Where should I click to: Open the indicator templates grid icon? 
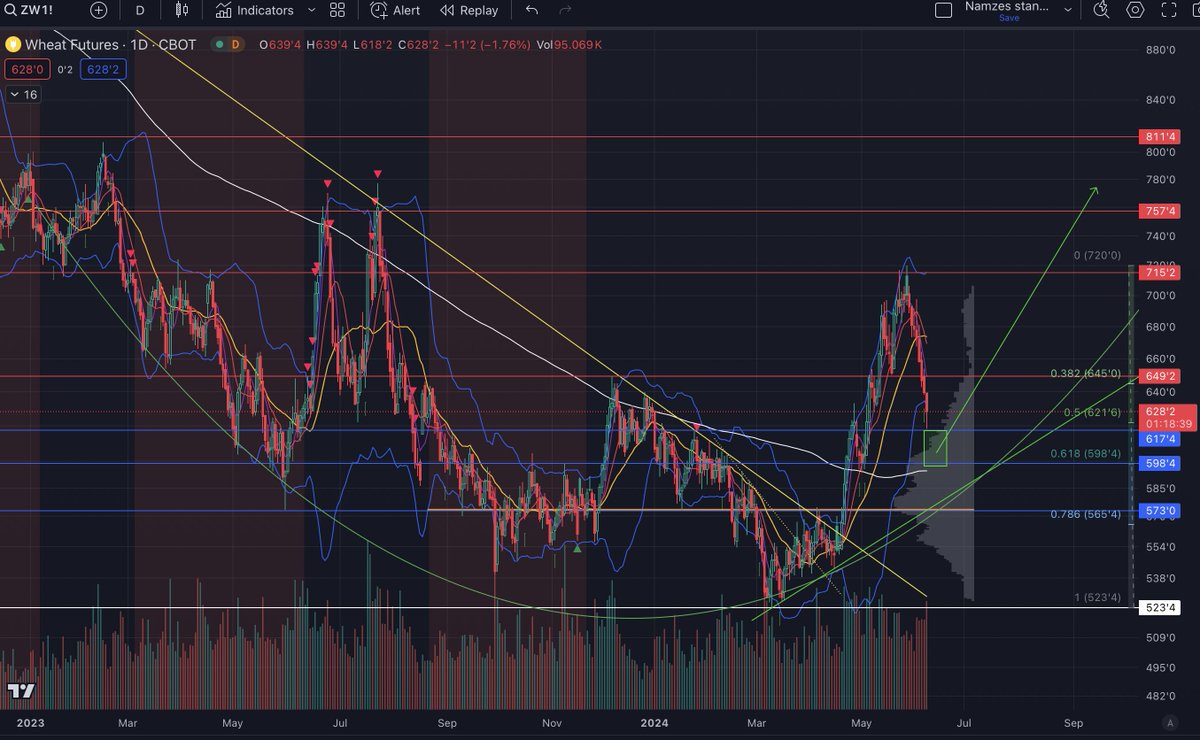(337, 10)
